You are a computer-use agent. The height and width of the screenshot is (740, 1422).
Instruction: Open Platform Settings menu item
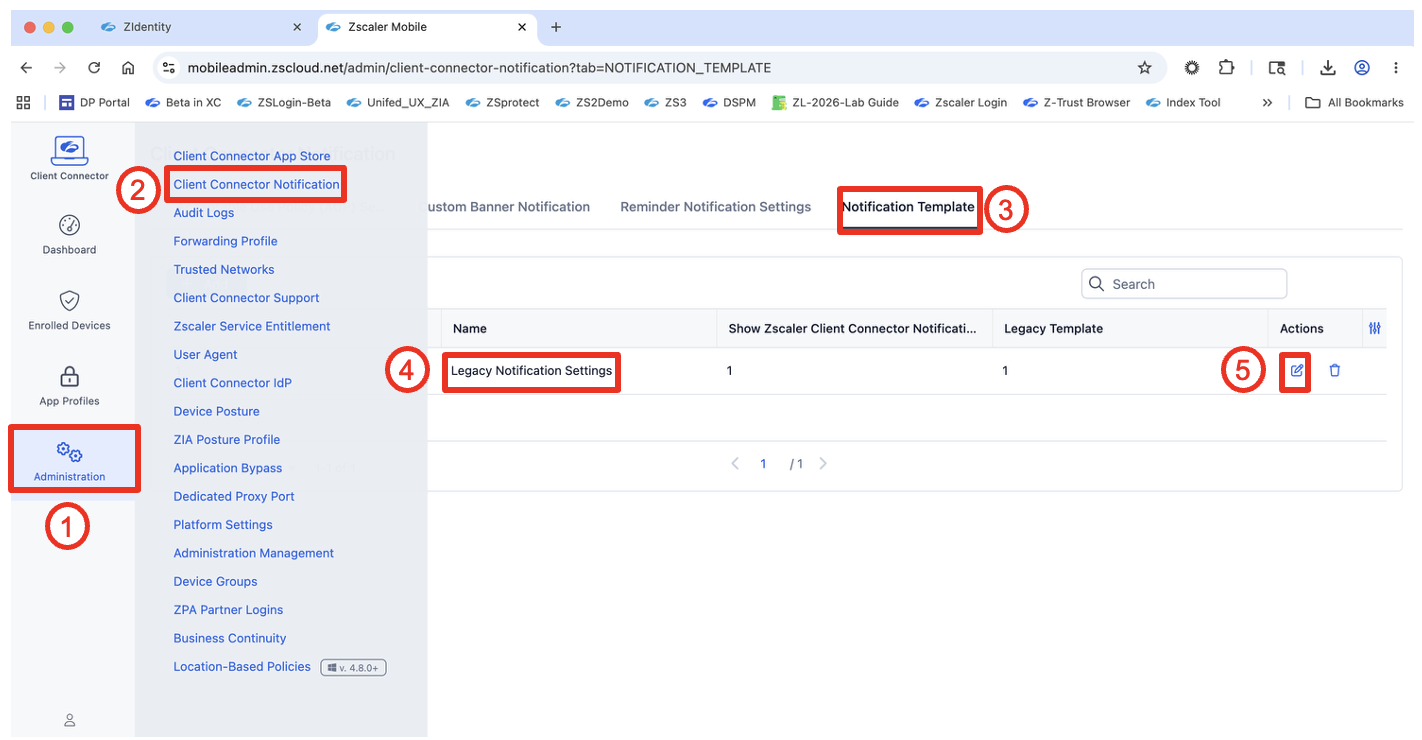pos(223,525)
